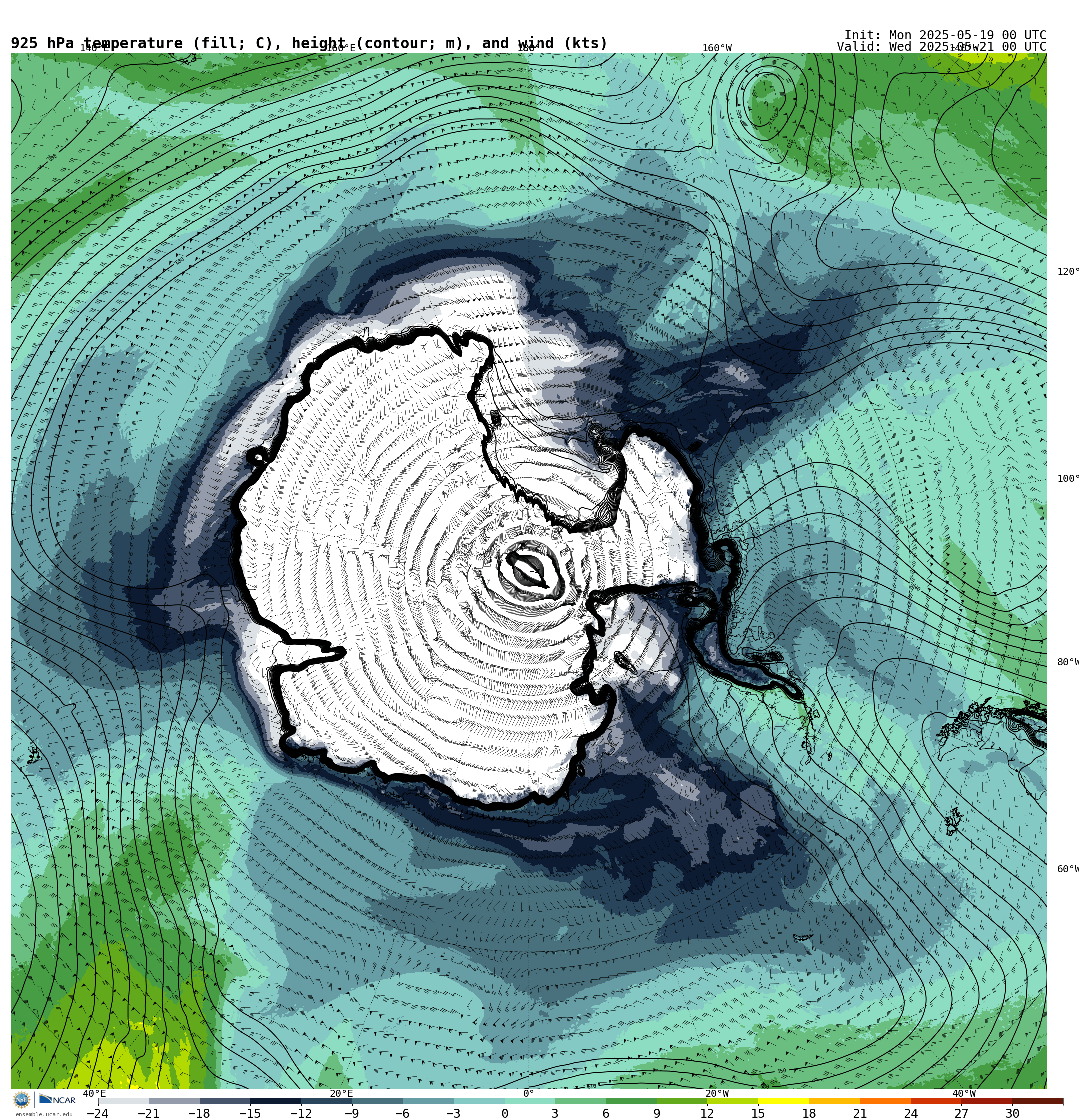Click the 20°W longitude label at bottom

pyautogui.click(x=717, y=1093)
